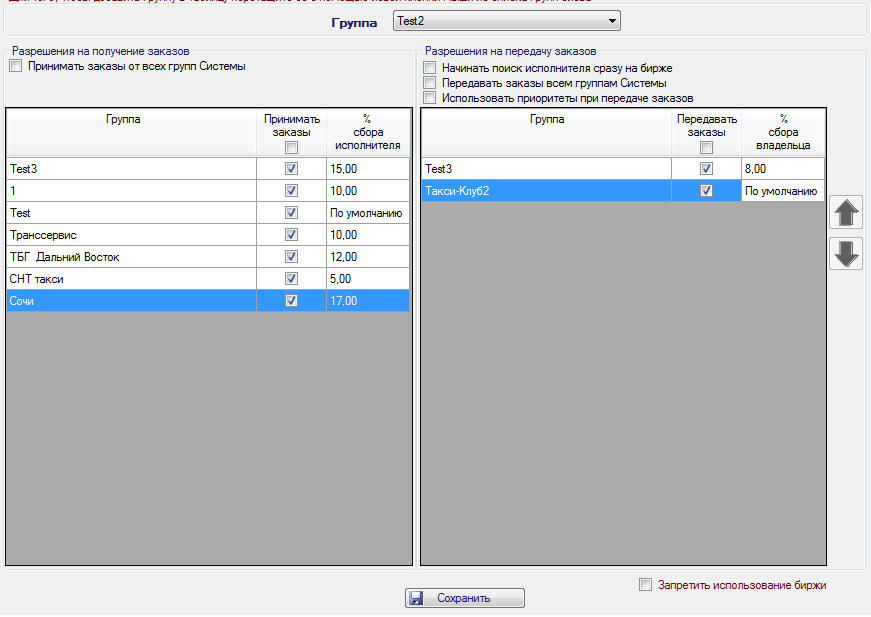
Task: Uncheck the Сочи row checkbox
Action: tap(292, 300)
